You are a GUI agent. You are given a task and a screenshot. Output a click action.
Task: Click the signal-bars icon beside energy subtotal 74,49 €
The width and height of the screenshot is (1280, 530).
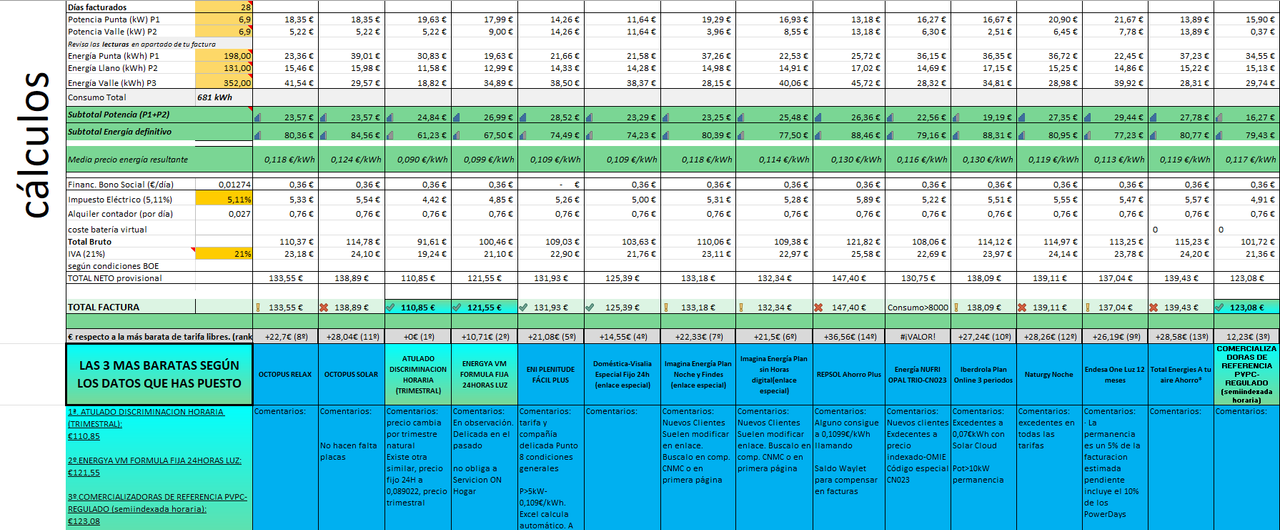click(525, 133)
